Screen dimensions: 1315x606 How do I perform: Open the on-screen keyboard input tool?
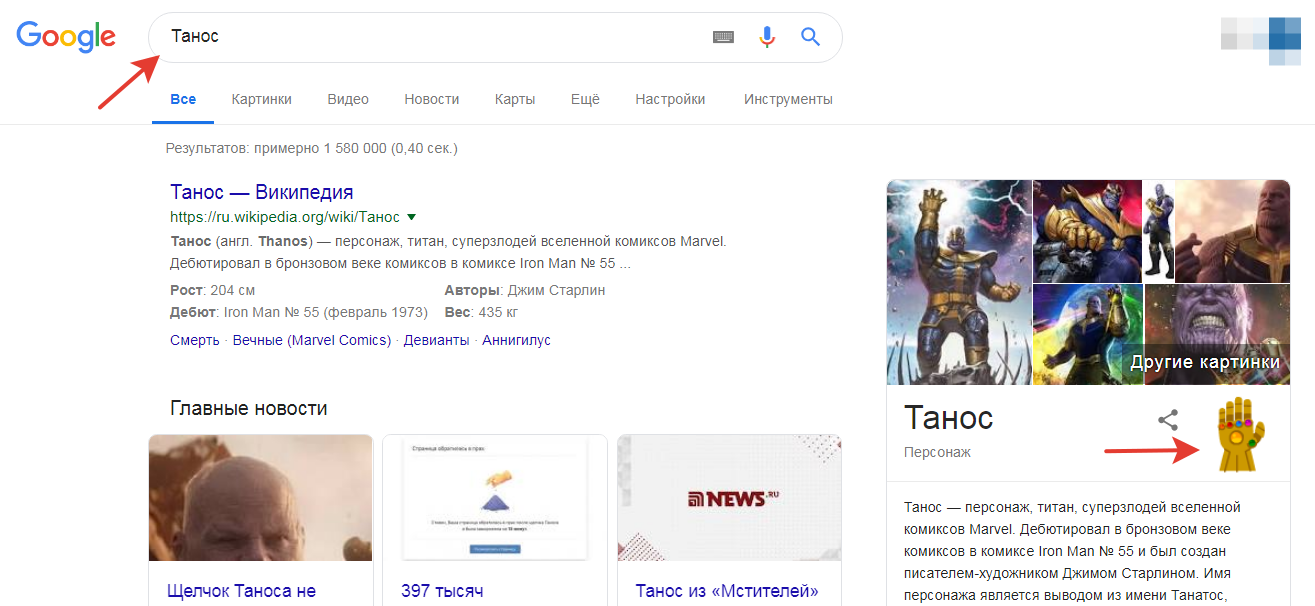pos(723,37)
